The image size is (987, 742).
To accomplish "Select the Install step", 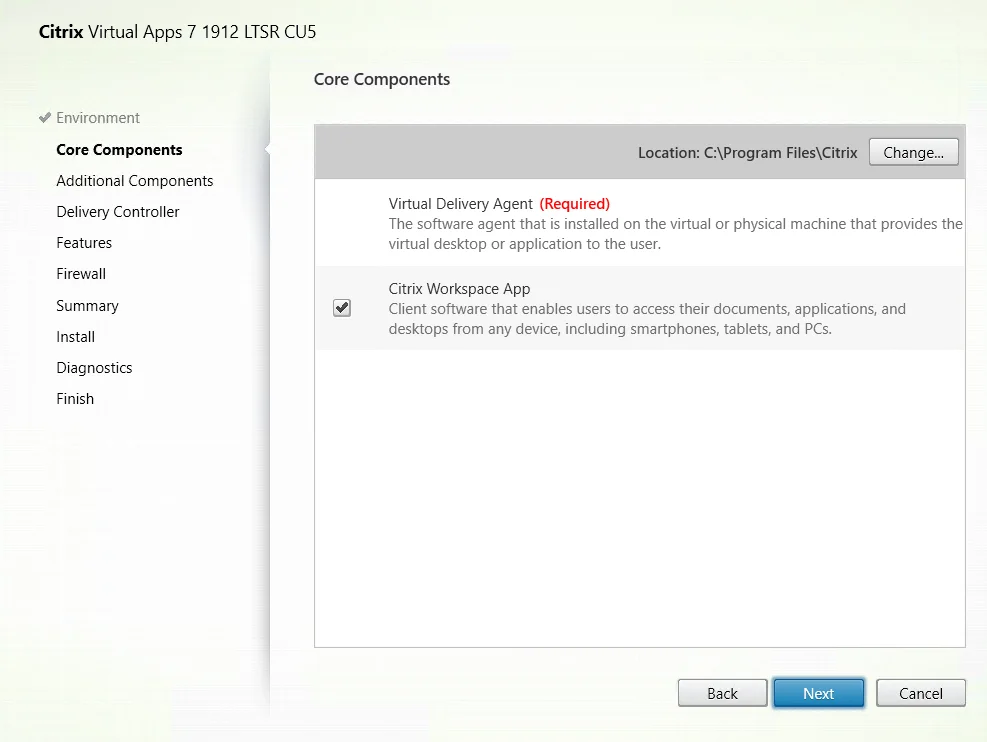I will (x=75, y=337).
